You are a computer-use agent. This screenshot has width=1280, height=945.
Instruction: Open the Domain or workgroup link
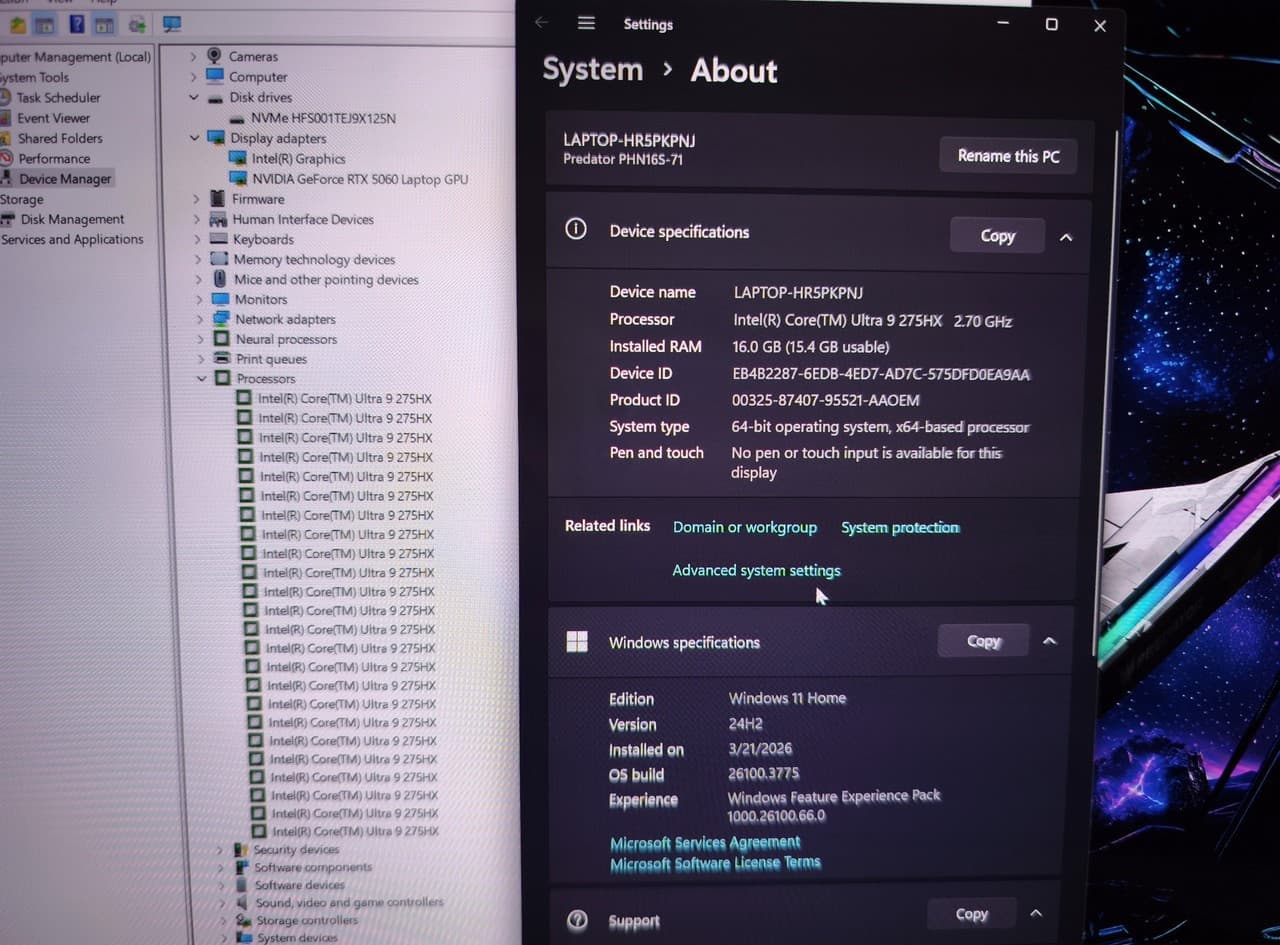(745, 527)
